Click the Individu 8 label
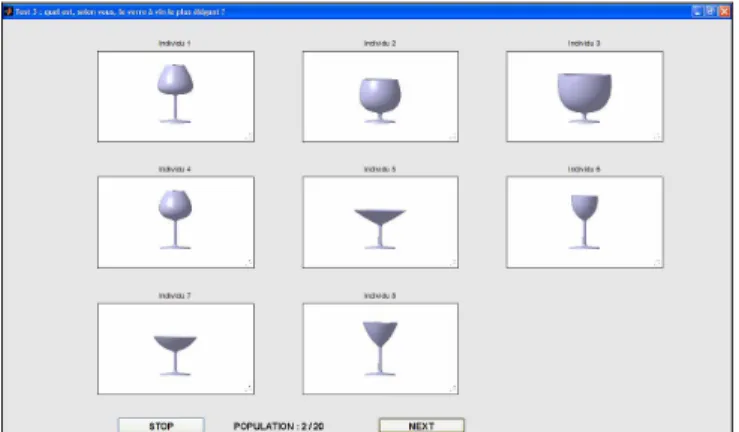 coord(380,296)
